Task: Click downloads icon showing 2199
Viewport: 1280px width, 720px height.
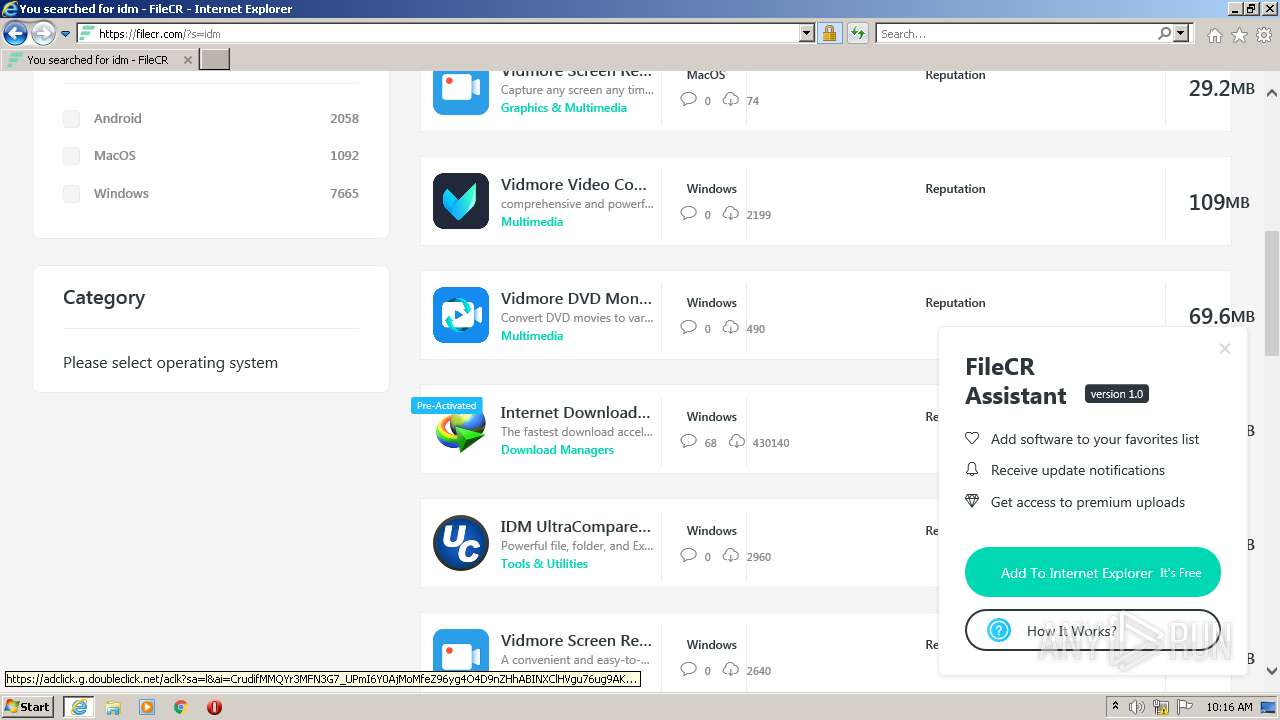Action: (x=731, y=213)
